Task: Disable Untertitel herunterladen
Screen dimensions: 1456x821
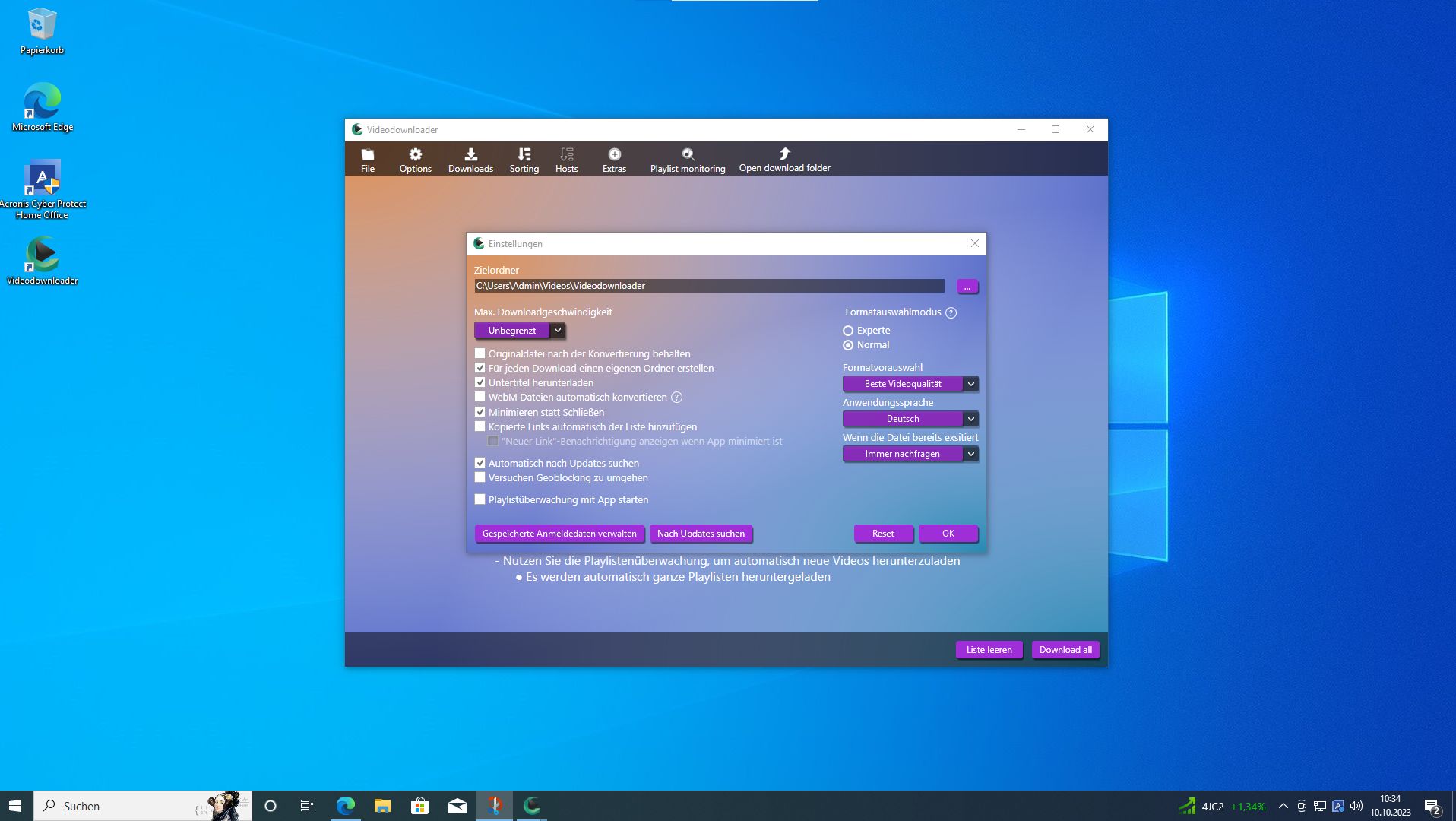Action: pyautogui.click(x=480, y=382)
